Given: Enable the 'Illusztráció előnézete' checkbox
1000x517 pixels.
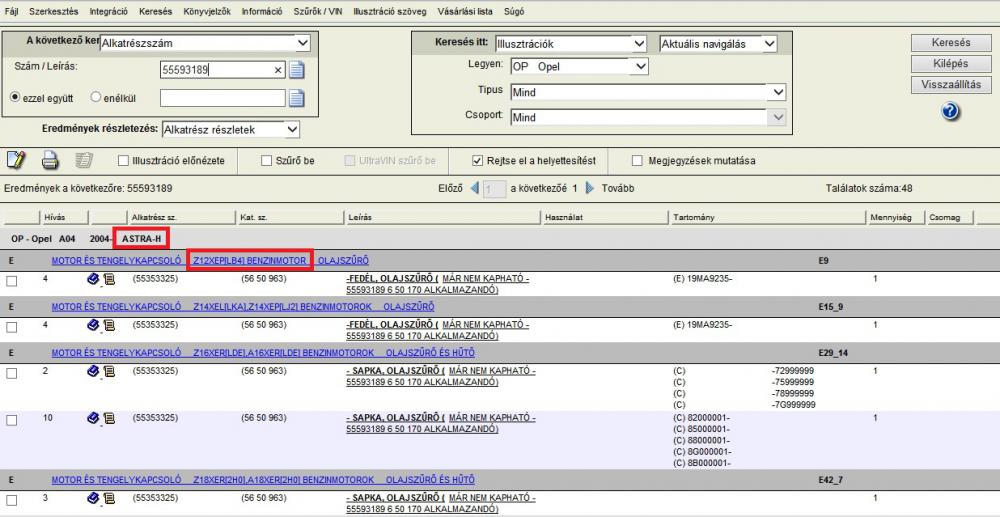Looking at the screenshot, I should click(123, 160).
